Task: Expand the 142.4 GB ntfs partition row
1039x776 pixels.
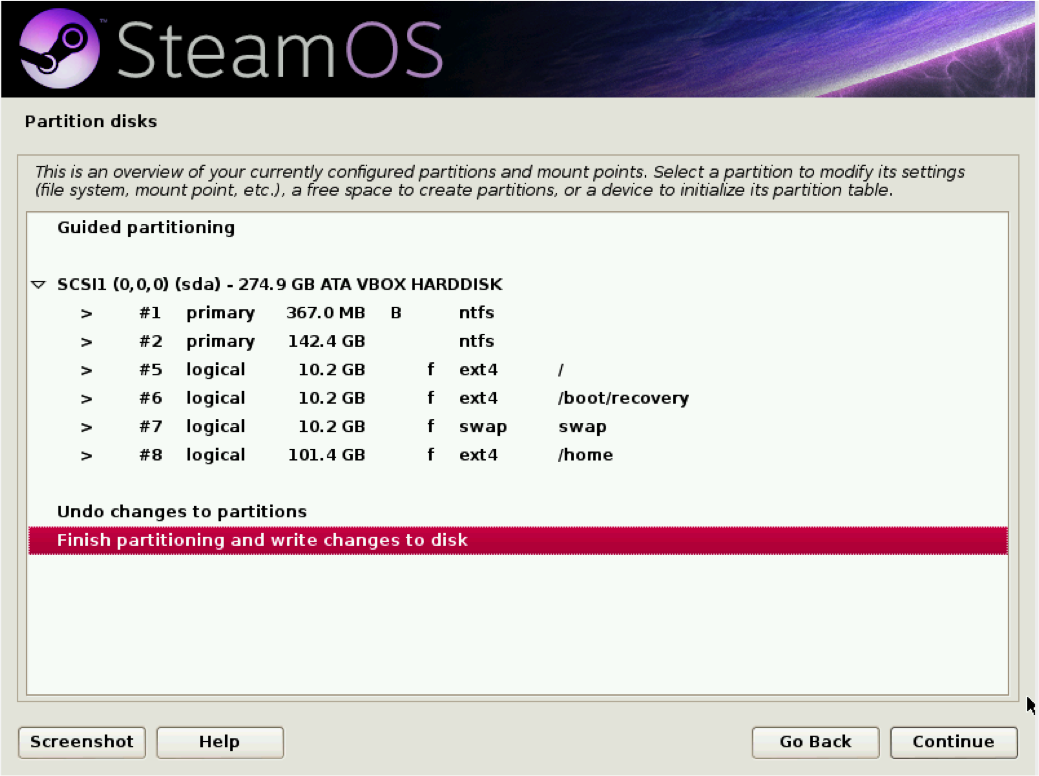Action: click(x=86, y=341)
